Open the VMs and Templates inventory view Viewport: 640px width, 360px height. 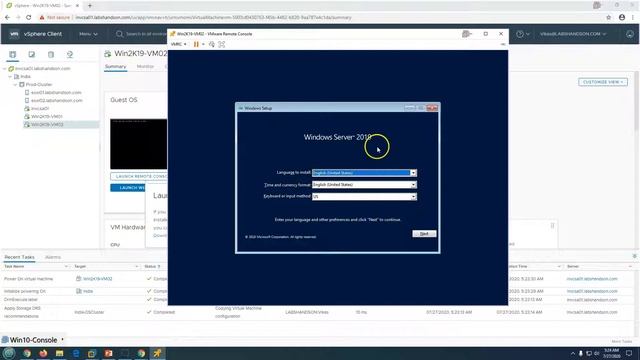pos(32,54)
